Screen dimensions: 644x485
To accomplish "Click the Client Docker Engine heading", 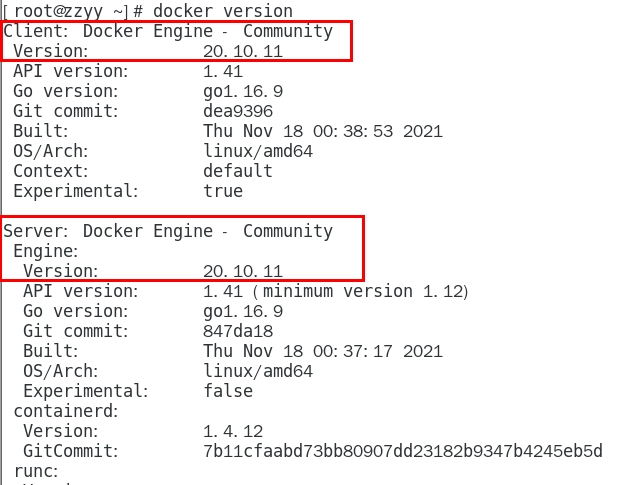I will point(168,31).
